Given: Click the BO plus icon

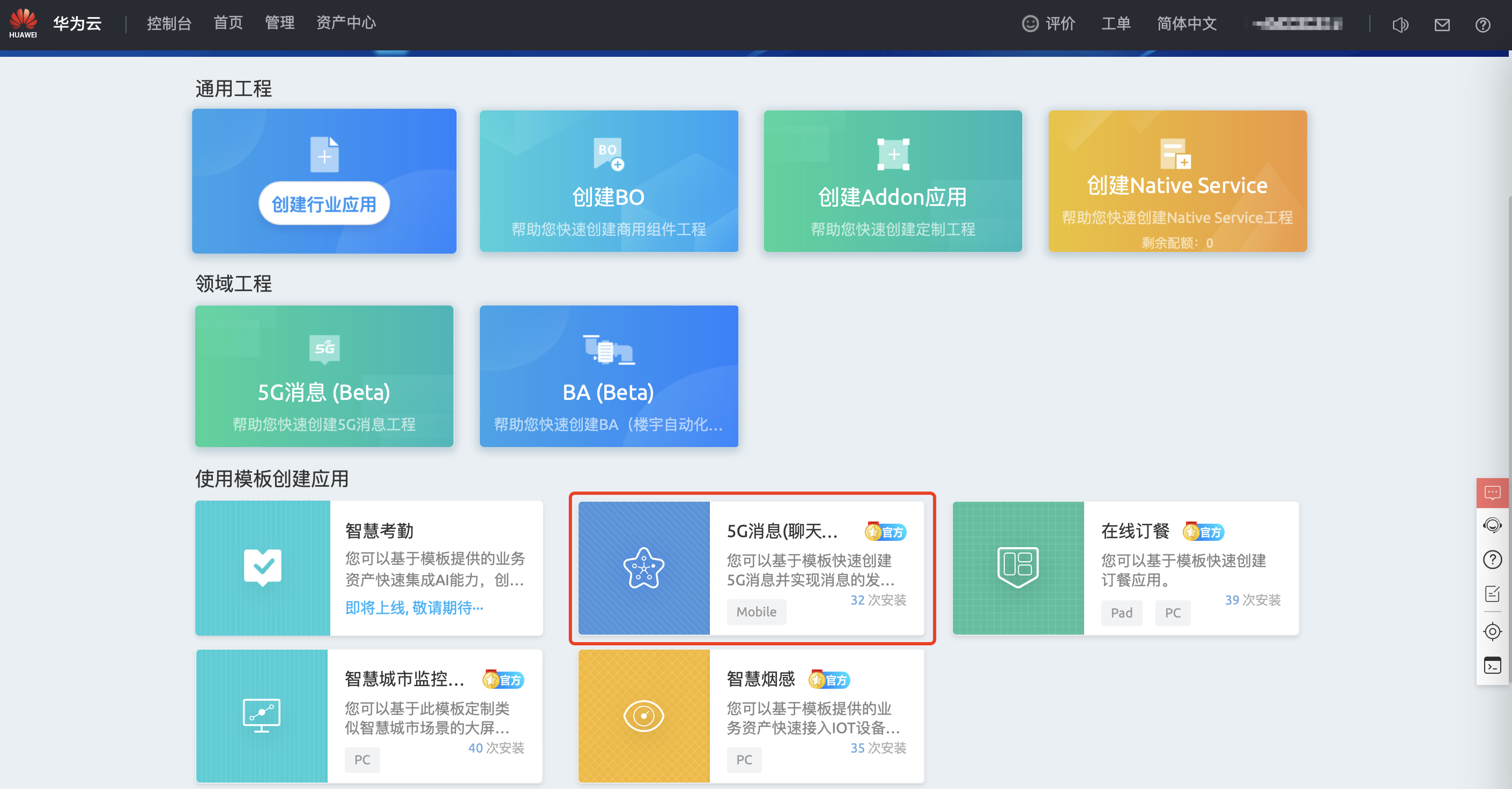Looking at the screenshot, I should click(609, 154).
